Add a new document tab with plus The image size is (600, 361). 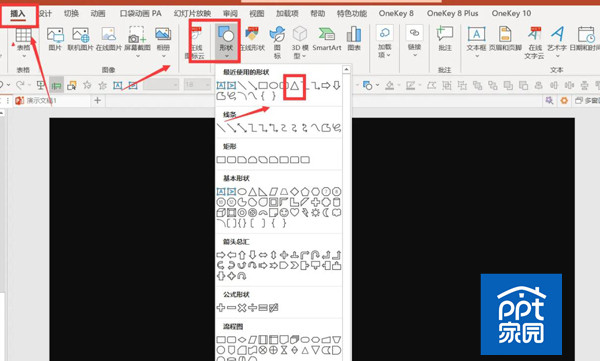point(98,100)
